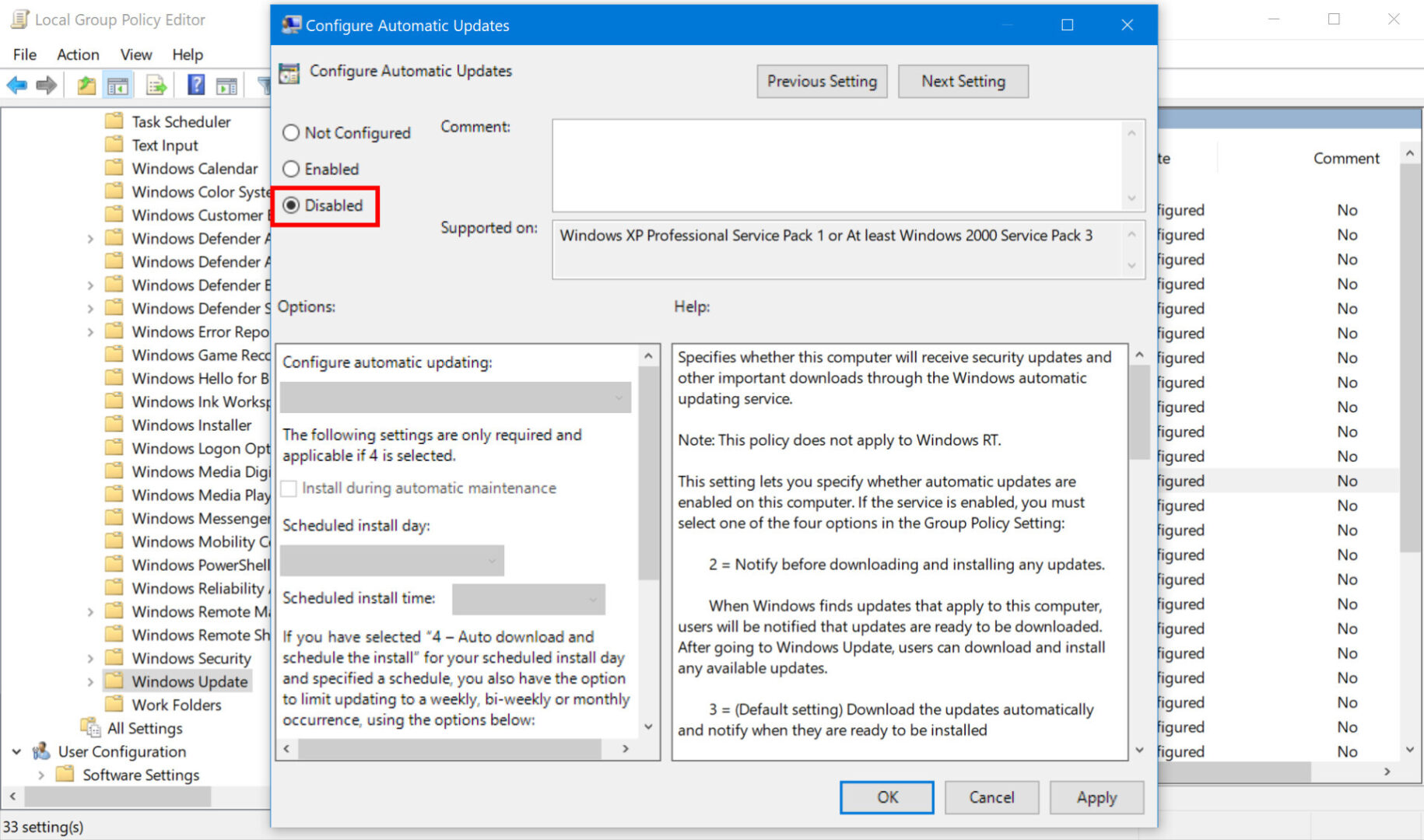Open the View menu

(x=136, y=54)
